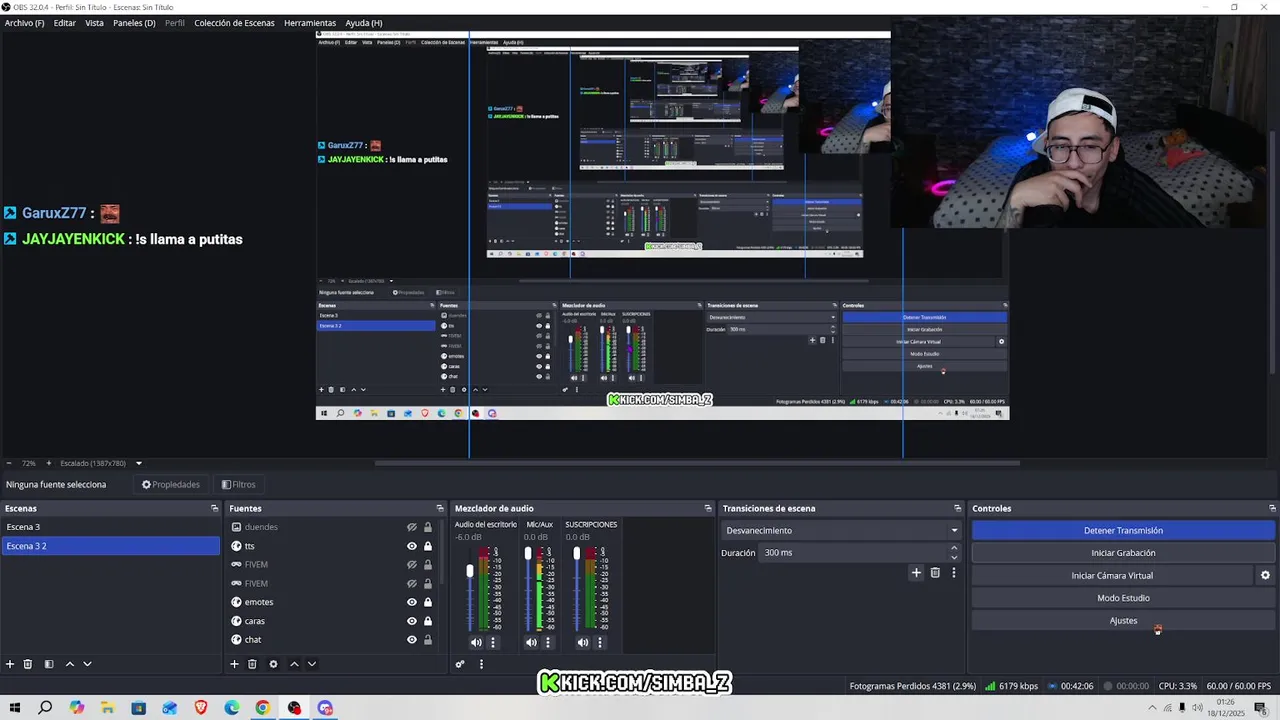The width and height of the screenshot is (1280, 720).
Task: Open the options dots for Mic/Aux
Action: pos(547,642)
